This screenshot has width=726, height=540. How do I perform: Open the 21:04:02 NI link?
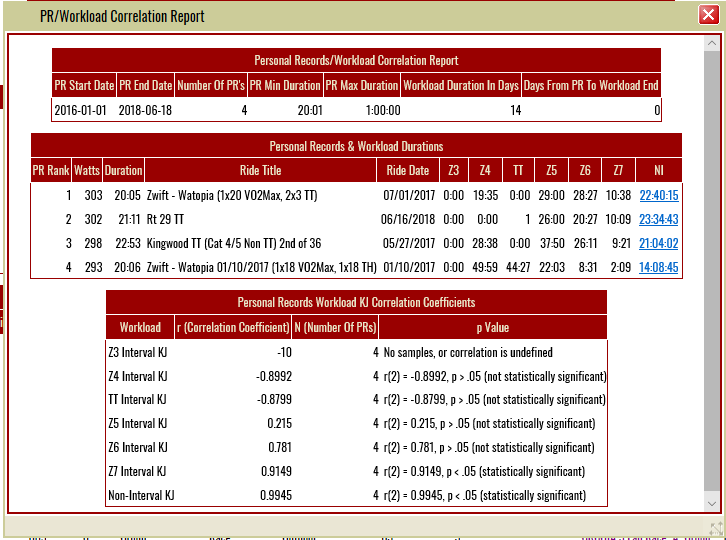point(658,243)
